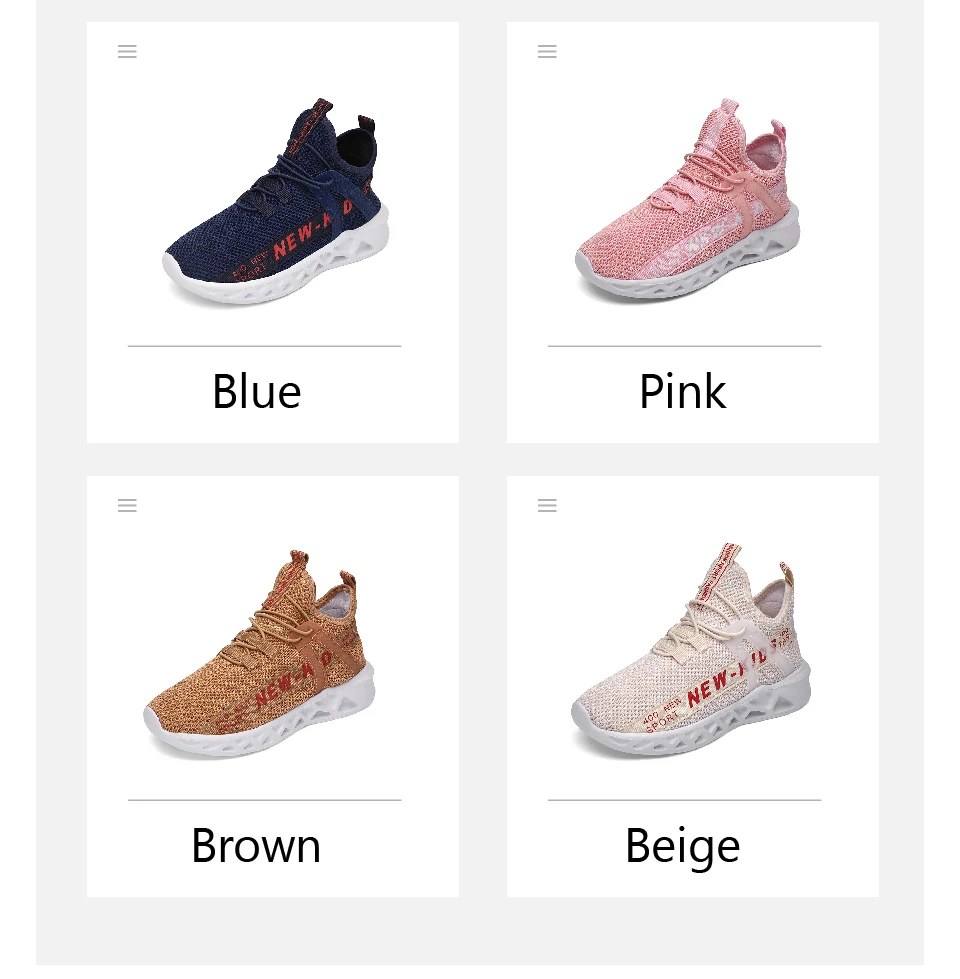This screenshot has height=979, width=960.
Task: Open hamburger menu icon on Brown card
Action: 127,506
